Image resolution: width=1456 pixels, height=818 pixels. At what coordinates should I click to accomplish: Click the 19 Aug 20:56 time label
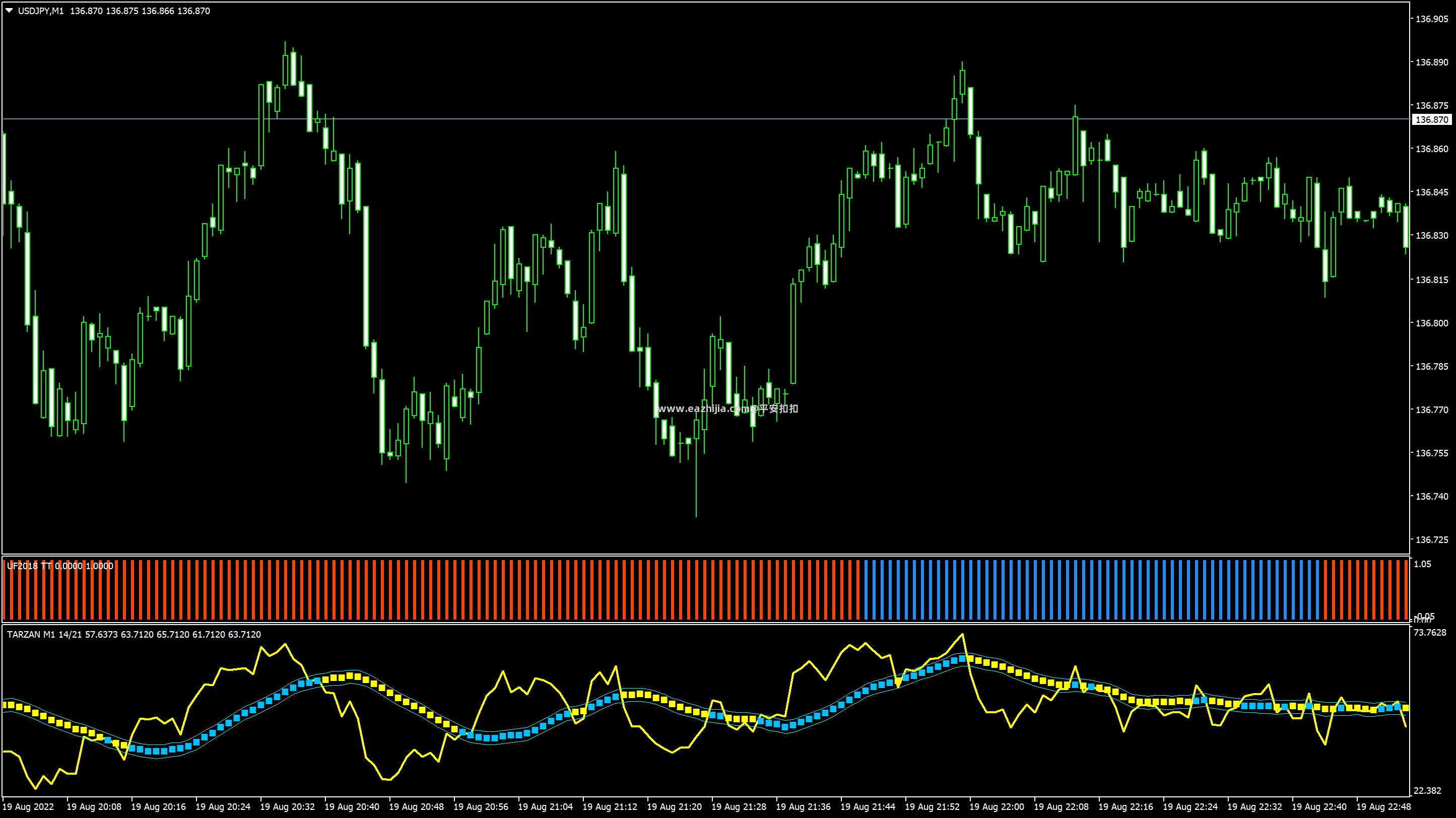[481, 807]
